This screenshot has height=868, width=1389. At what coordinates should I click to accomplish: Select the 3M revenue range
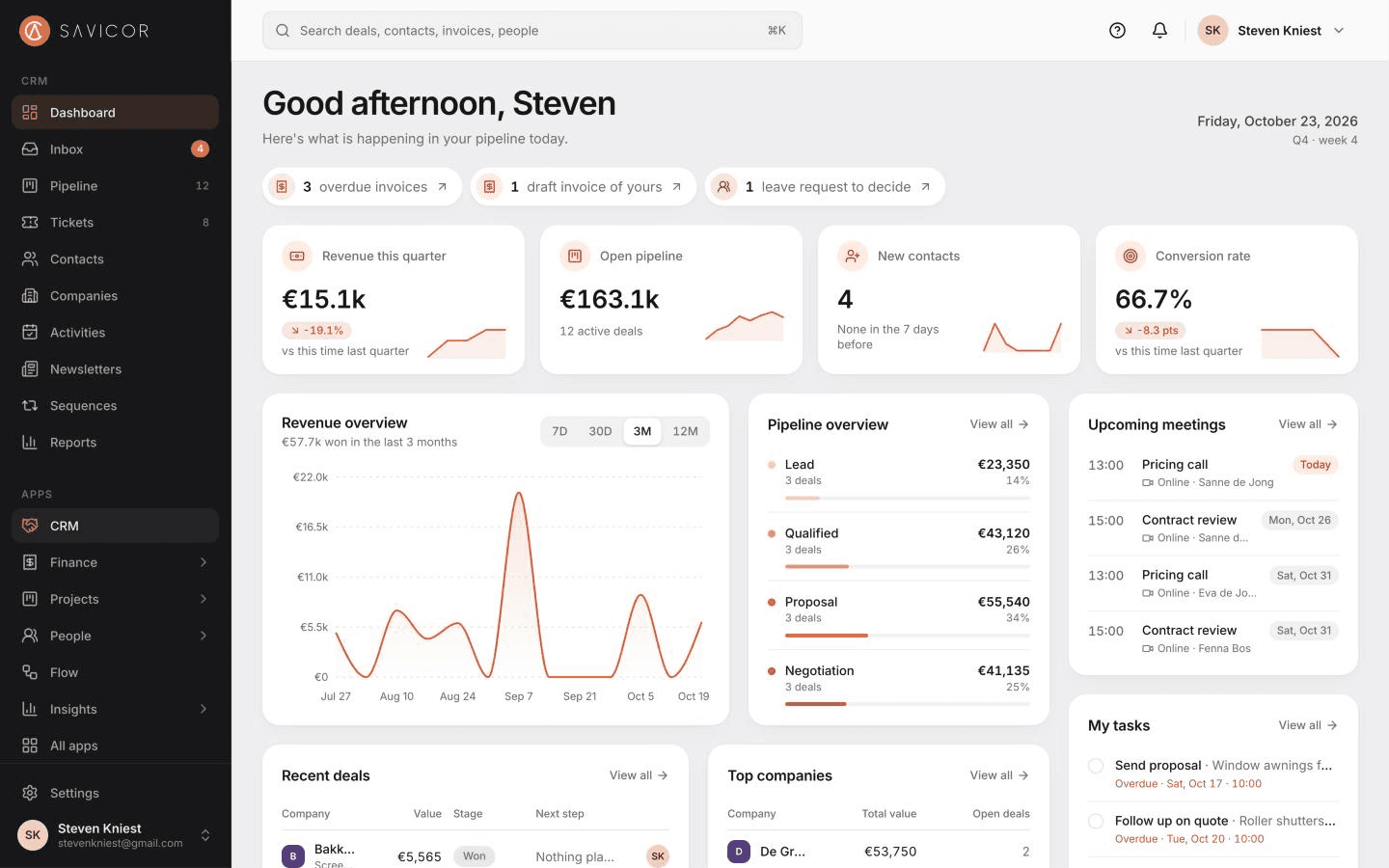pyautogui.click(x=642, y=431)
